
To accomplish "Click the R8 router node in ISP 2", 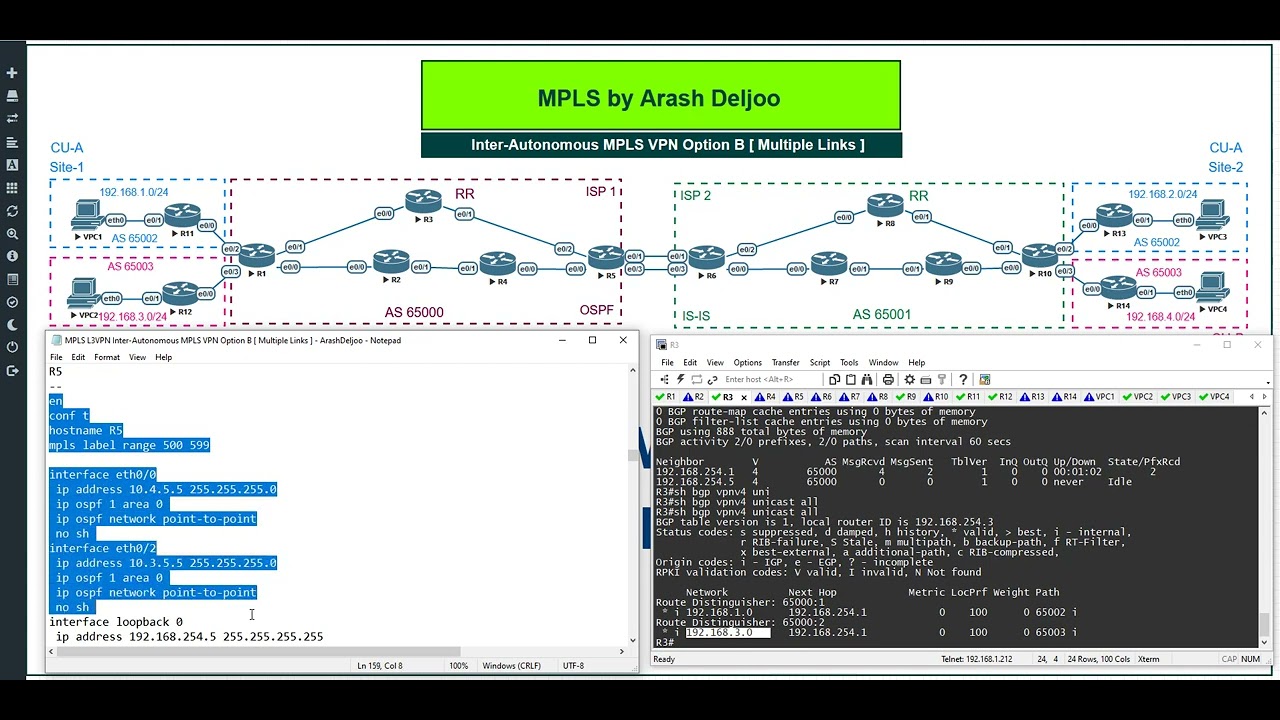I will [x=886, y=205].
